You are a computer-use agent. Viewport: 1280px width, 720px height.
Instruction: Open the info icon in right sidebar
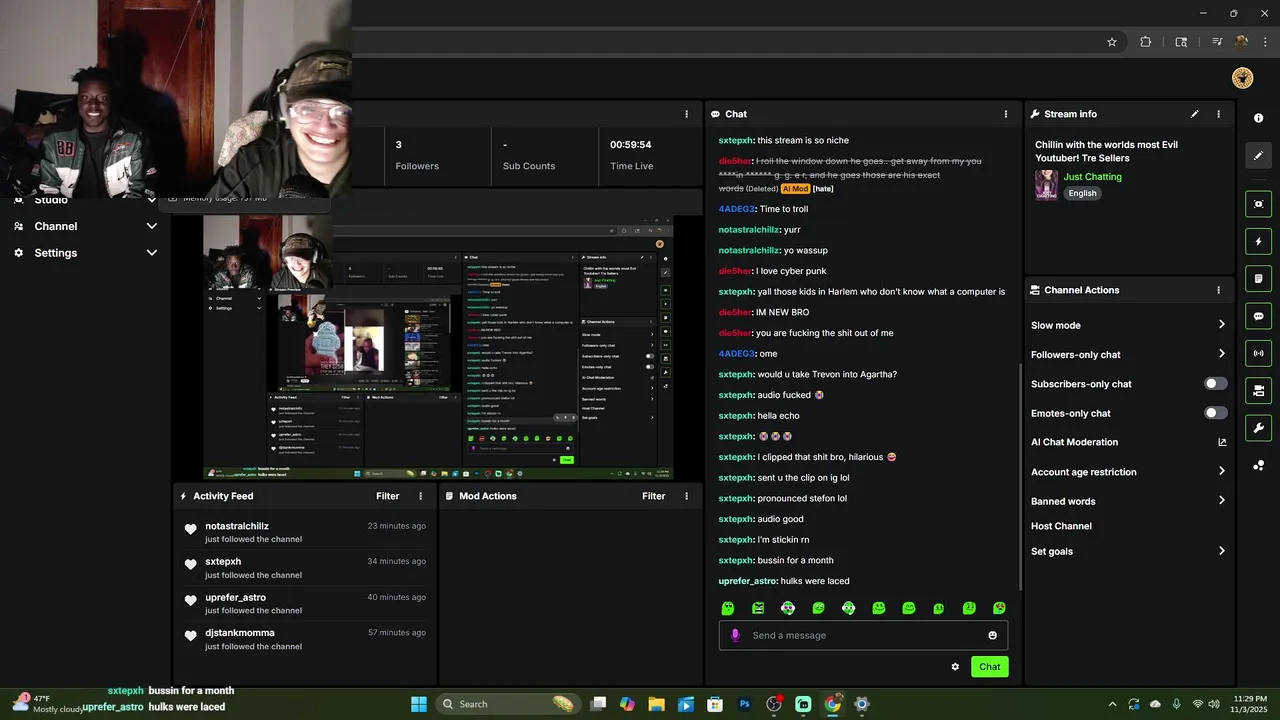(1258, 118)
